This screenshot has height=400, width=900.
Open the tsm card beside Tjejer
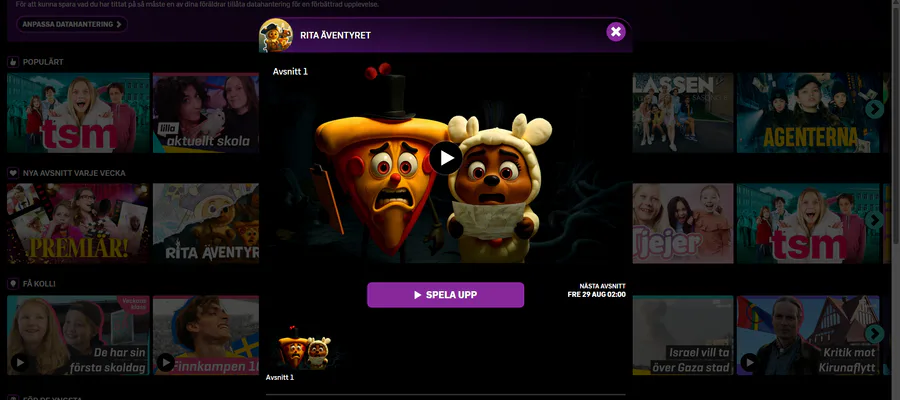[808, 223]
